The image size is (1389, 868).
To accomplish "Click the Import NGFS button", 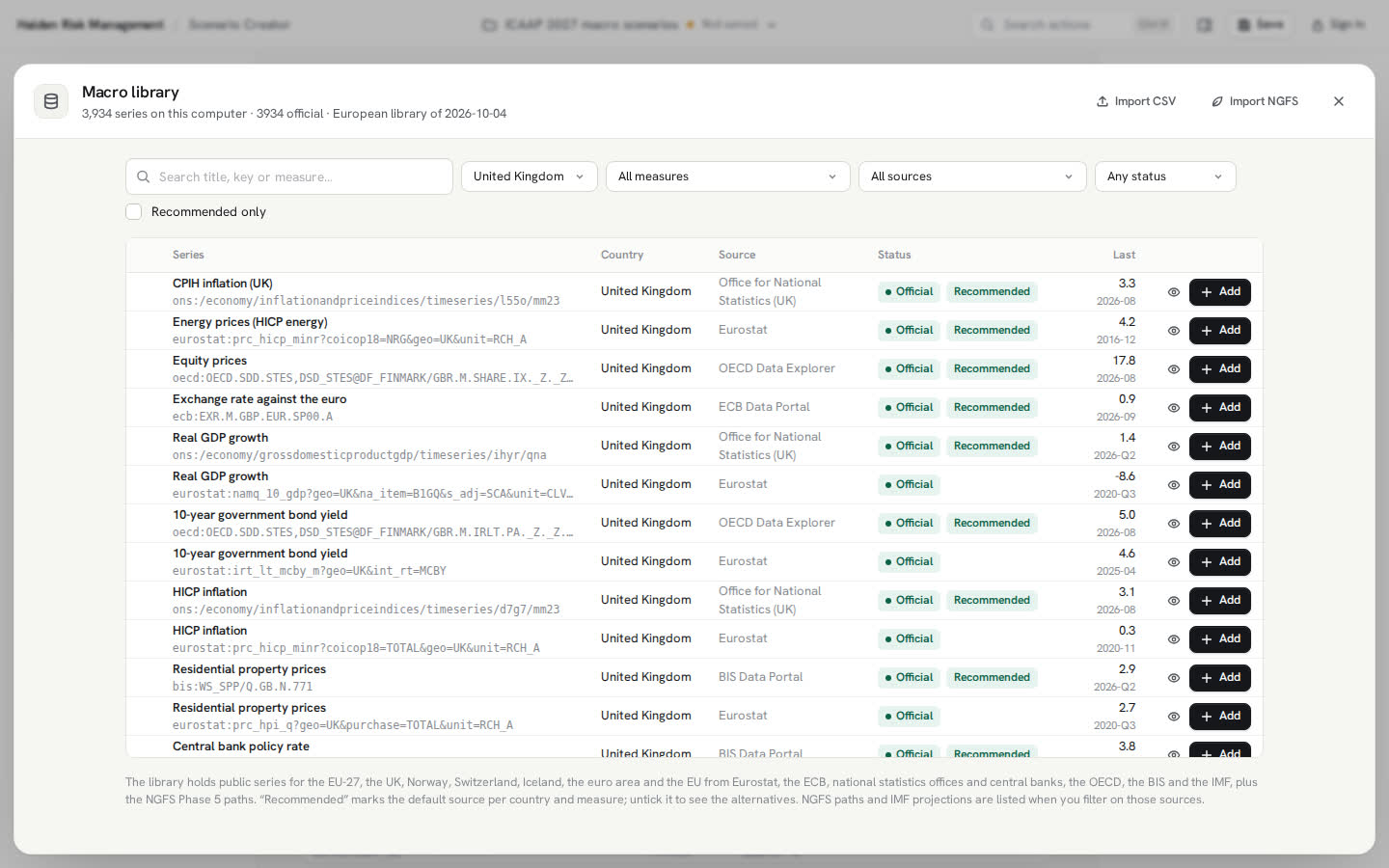I will tap(1255, 101).
